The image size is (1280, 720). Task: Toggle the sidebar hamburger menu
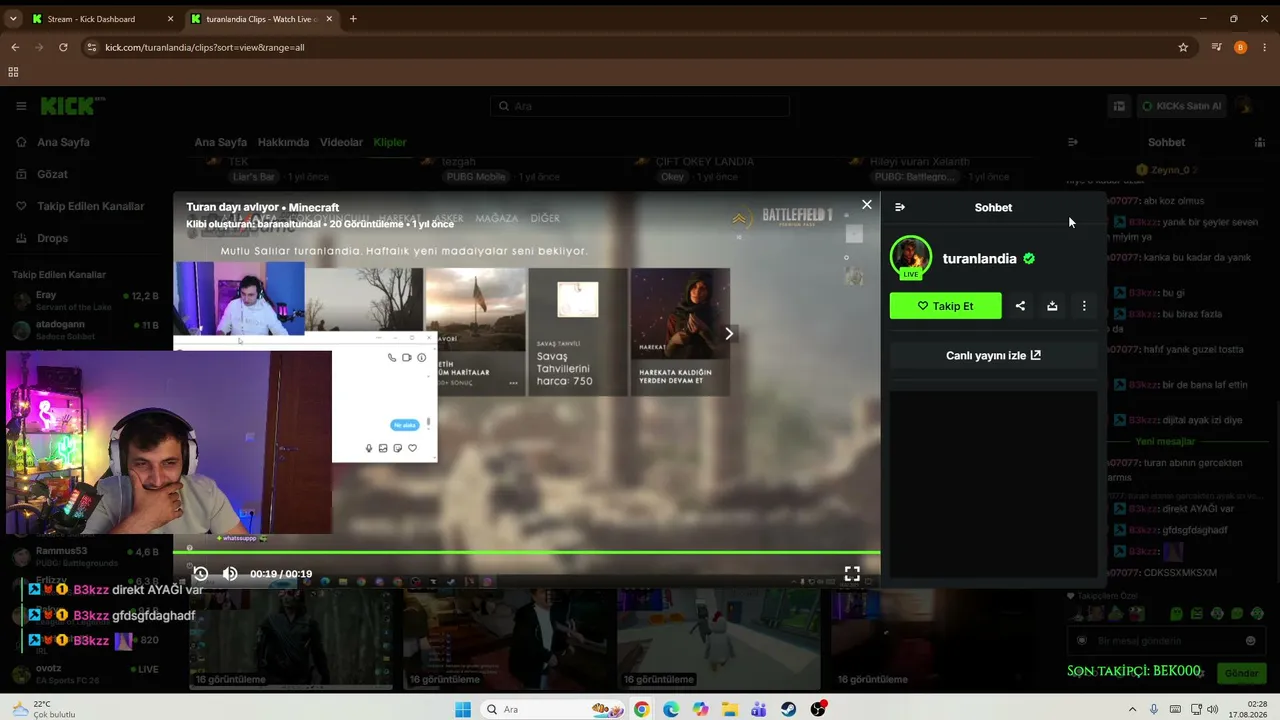coord(21,106)
